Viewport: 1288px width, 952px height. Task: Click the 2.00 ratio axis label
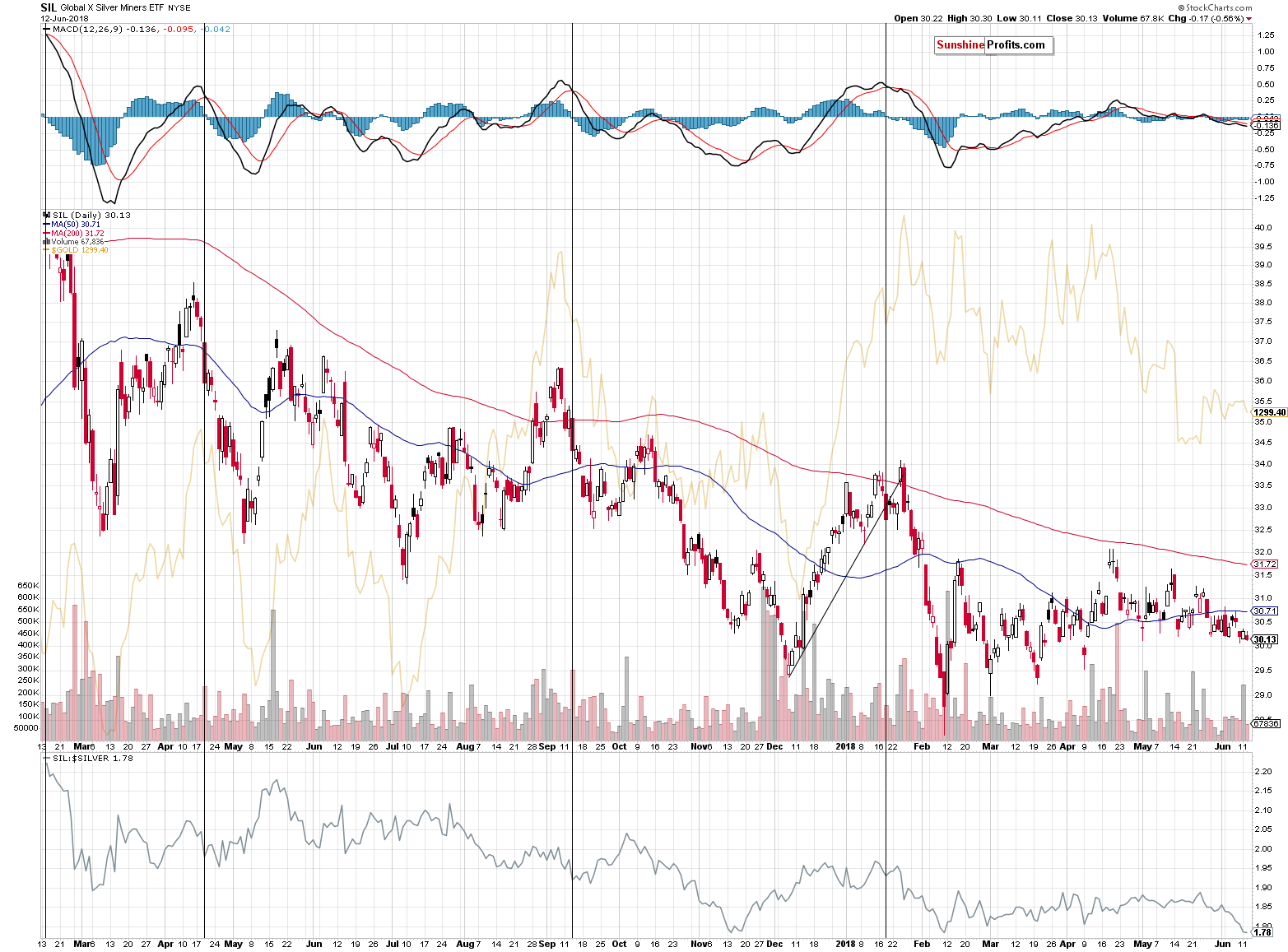[x=1262, y=849]
